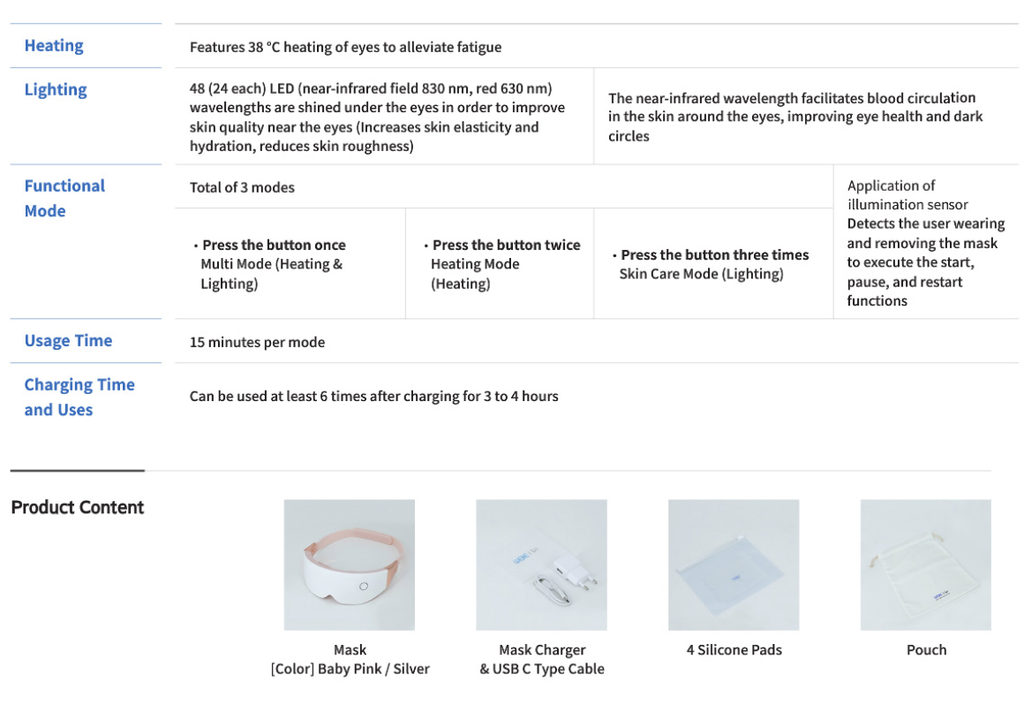Click the Heating row label
Screen dimensions: 1024x712
click(x=54, y=46)
